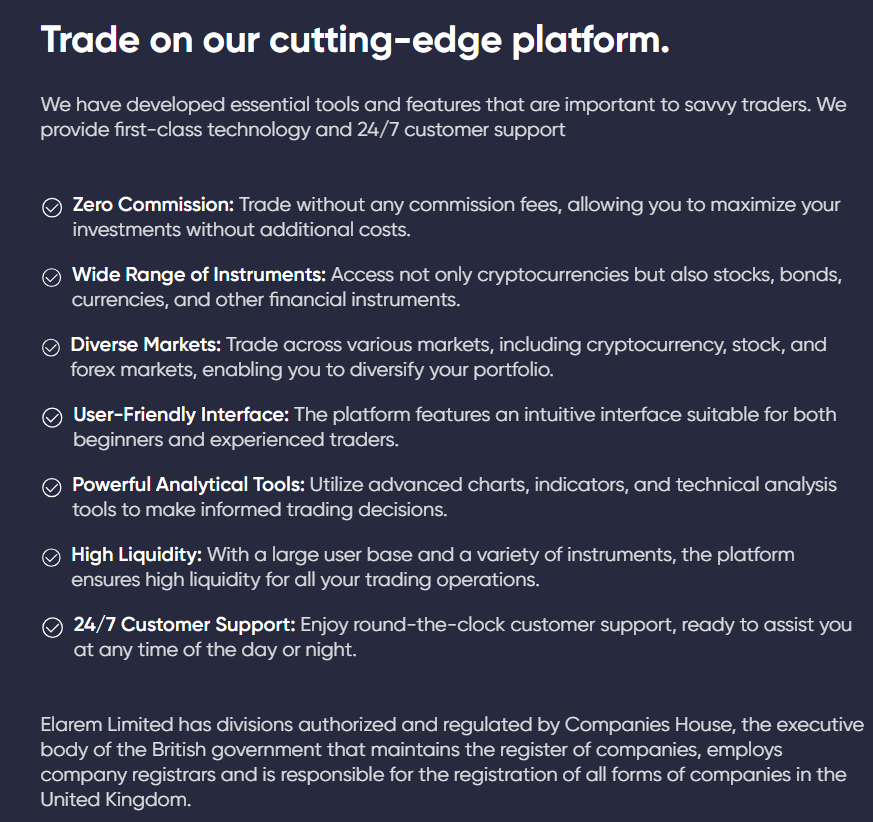The width and height of the screenshot is (873, 822).
Task: Click the checkmark icon beside Zero Commission
Action: [x=51, y=208]
